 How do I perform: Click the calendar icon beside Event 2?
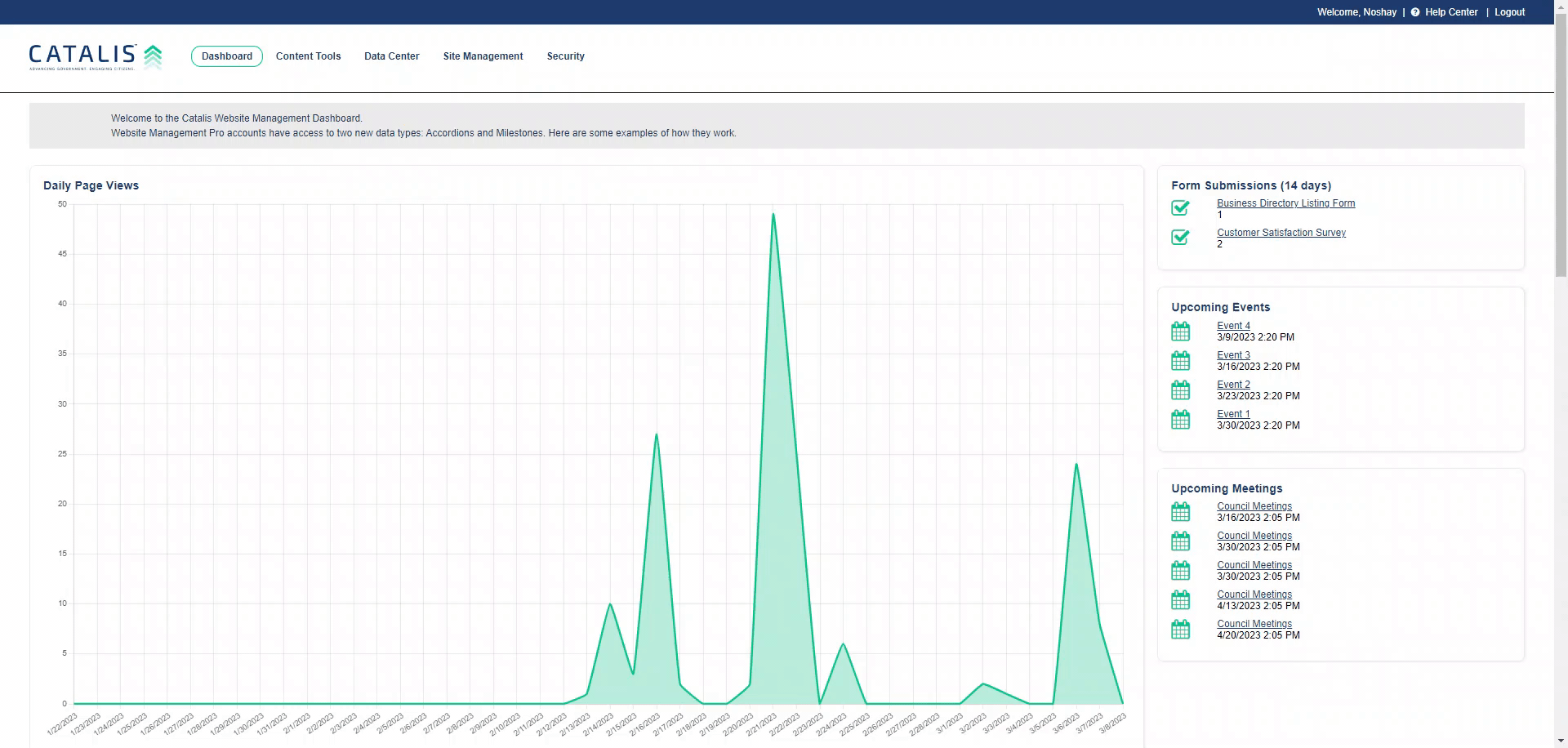1180,390
